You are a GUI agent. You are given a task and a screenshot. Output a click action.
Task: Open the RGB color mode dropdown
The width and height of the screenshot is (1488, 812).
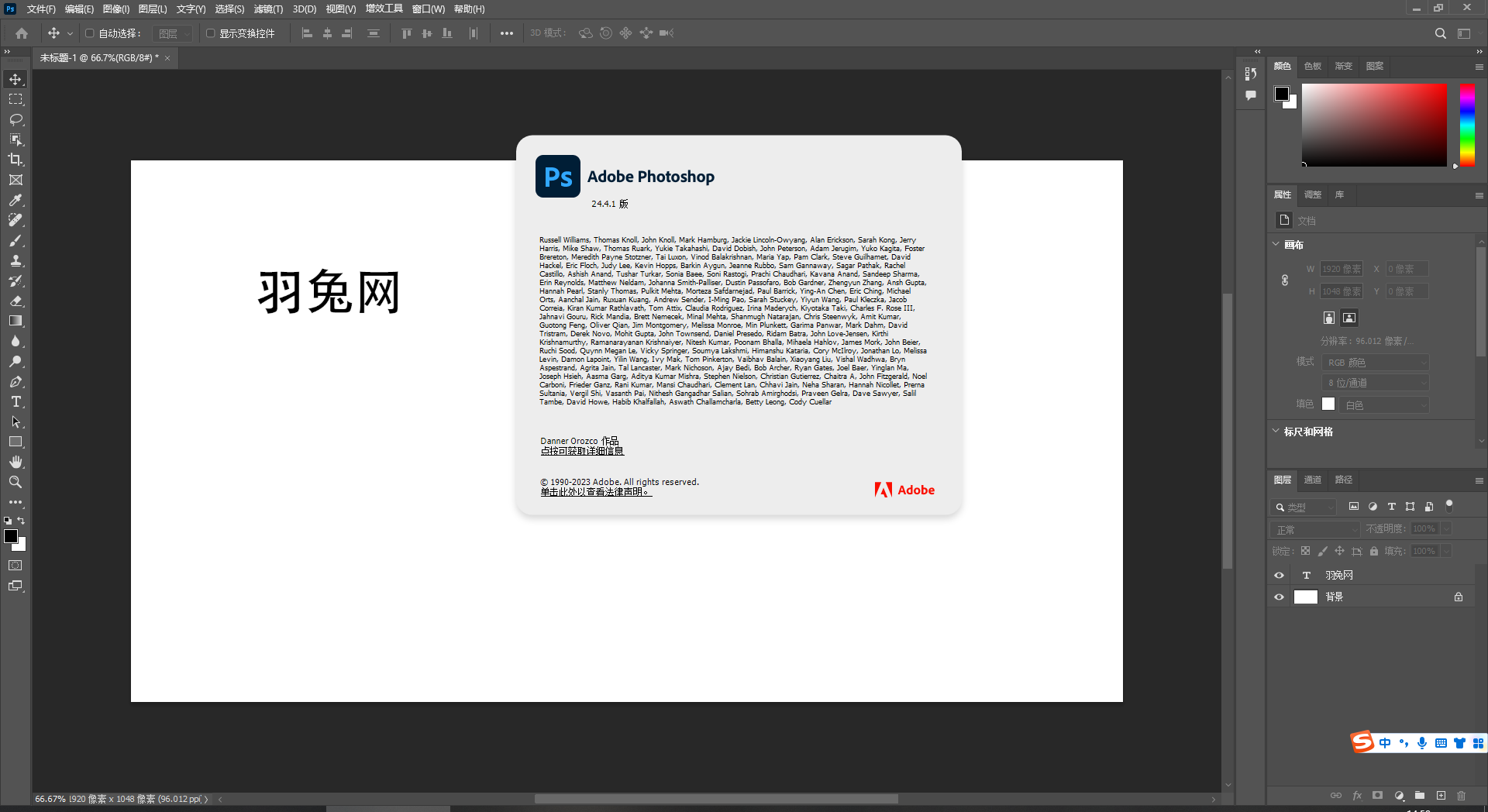(x=1376, y=362)
